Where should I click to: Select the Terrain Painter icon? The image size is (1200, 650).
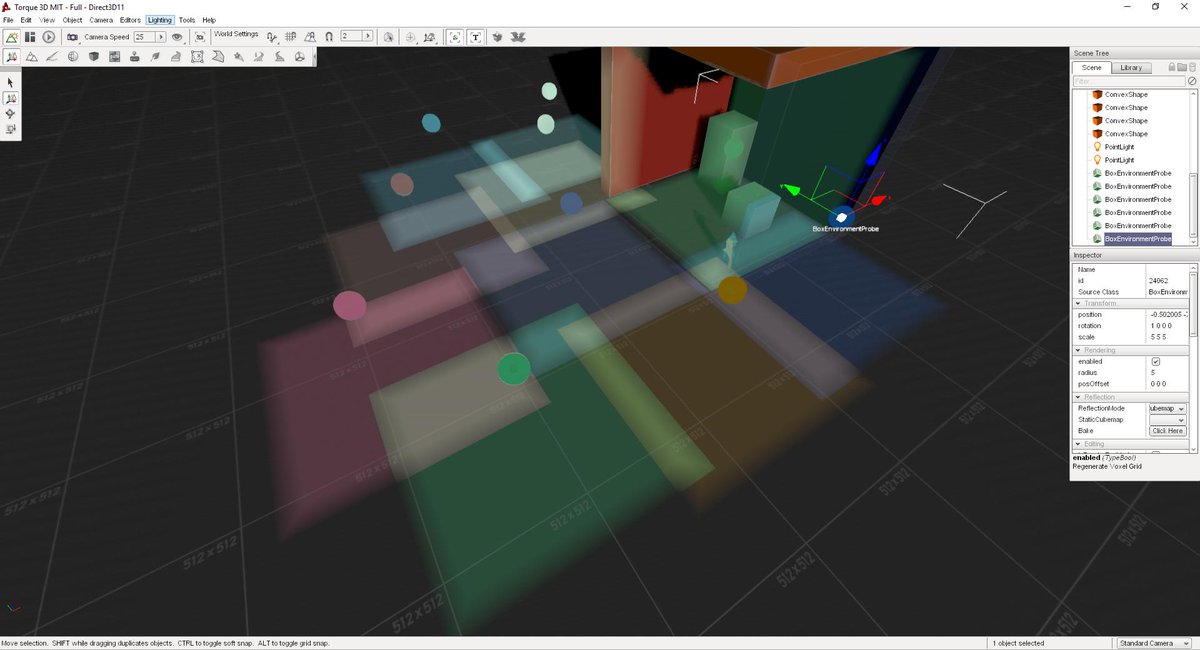tap(53, 56)
